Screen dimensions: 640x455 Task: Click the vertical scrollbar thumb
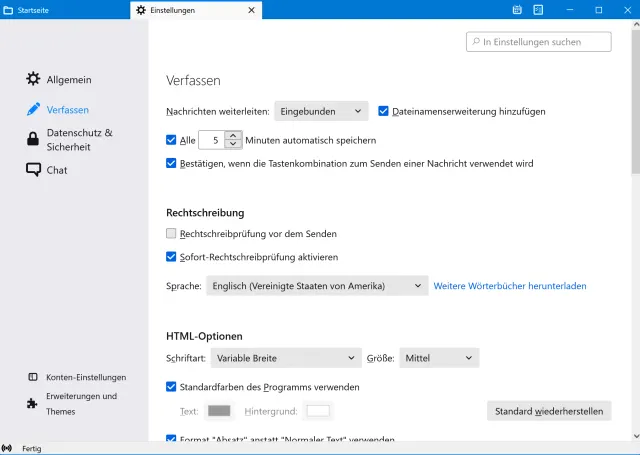636,102
